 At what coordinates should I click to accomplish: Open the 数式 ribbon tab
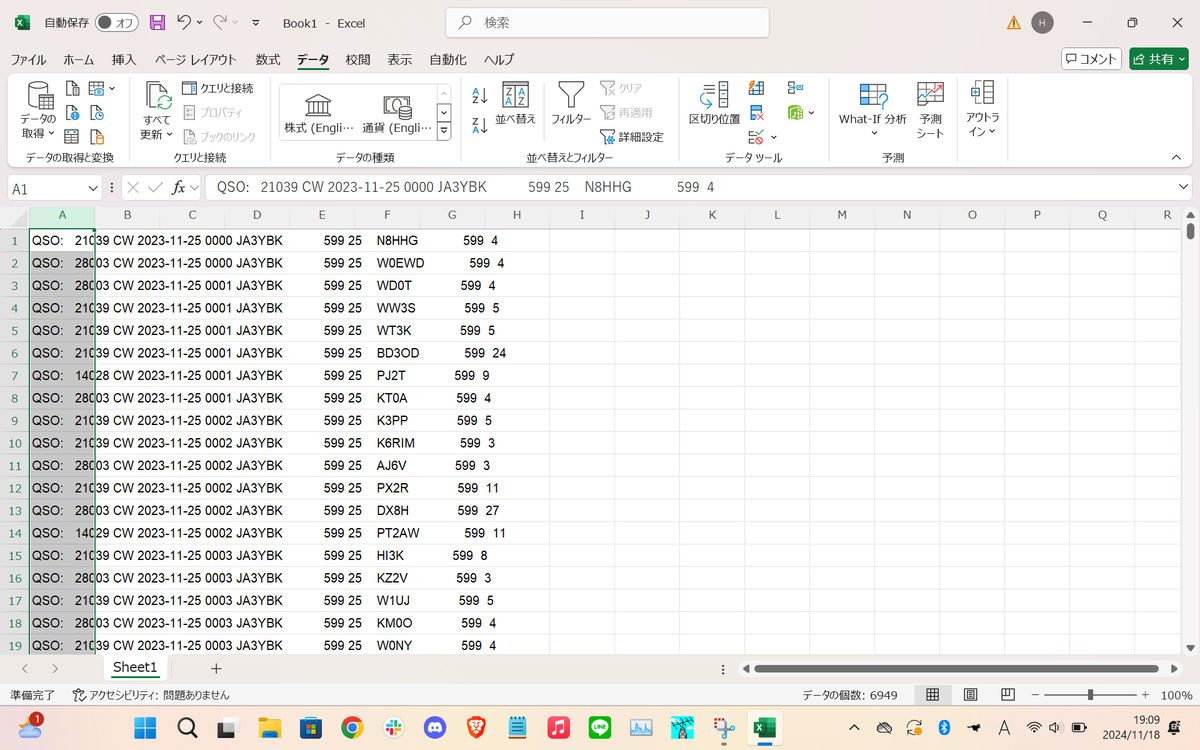pyautogui.click(x=268, y=60)
